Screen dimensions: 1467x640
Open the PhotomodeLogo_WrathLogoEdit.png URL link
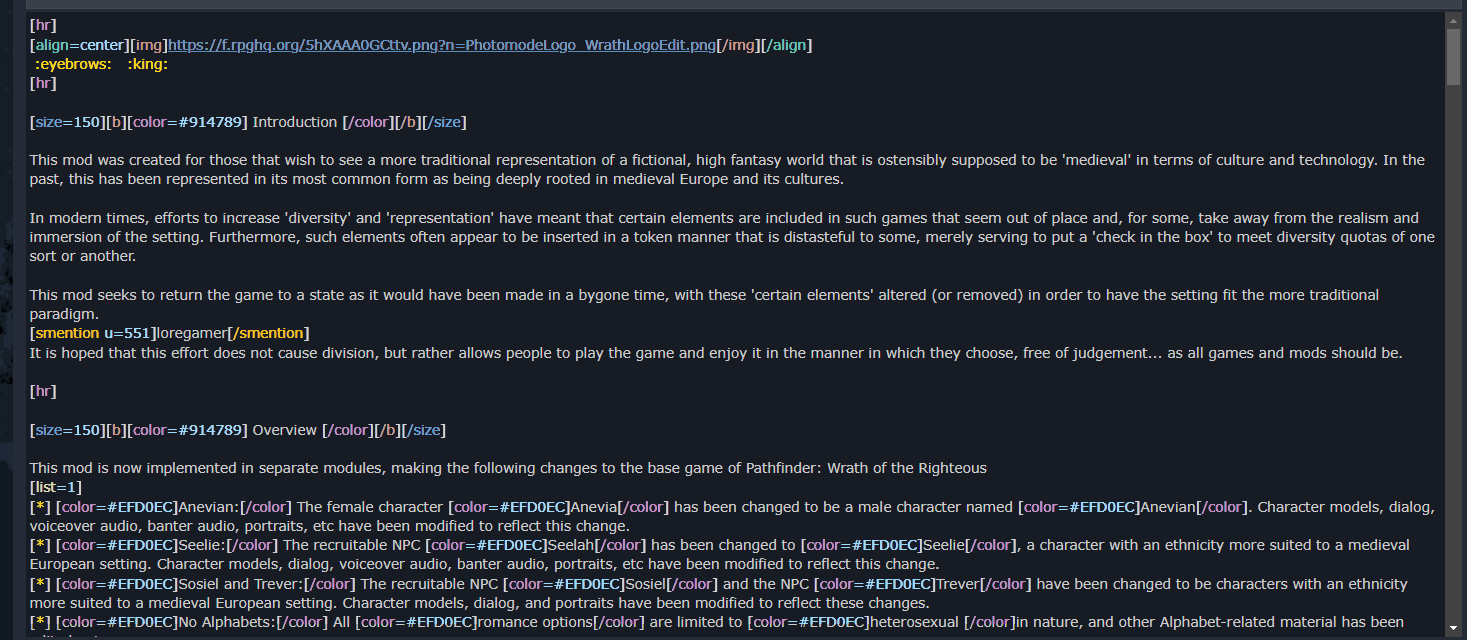(x=442, y=45)
